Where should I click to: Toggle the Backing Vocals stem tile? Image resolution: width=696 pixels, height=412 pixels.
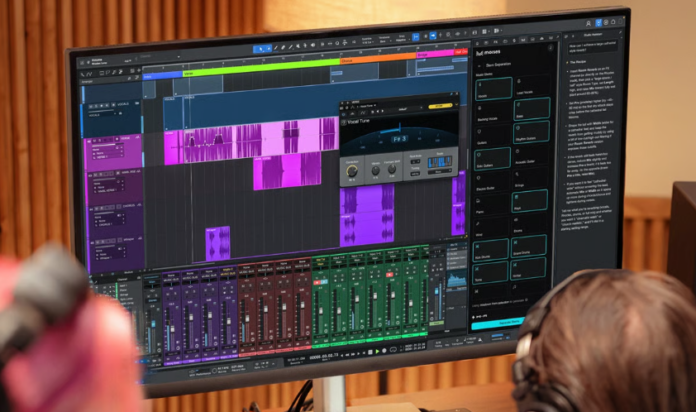pos(493,114)
